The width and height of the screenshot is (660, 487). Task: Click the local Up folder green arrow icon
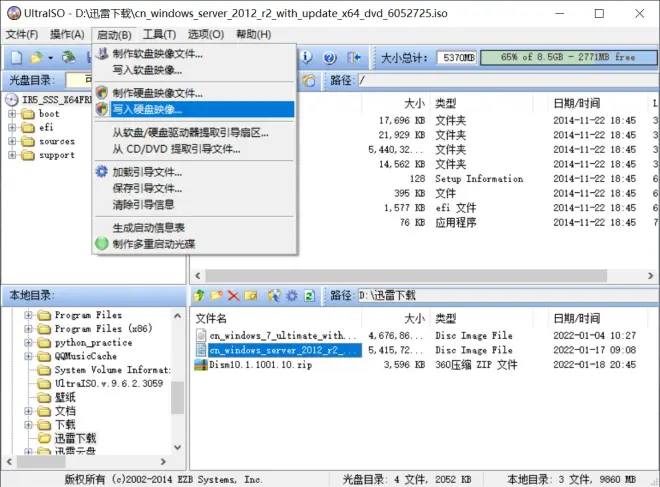(x=199, y=295)
